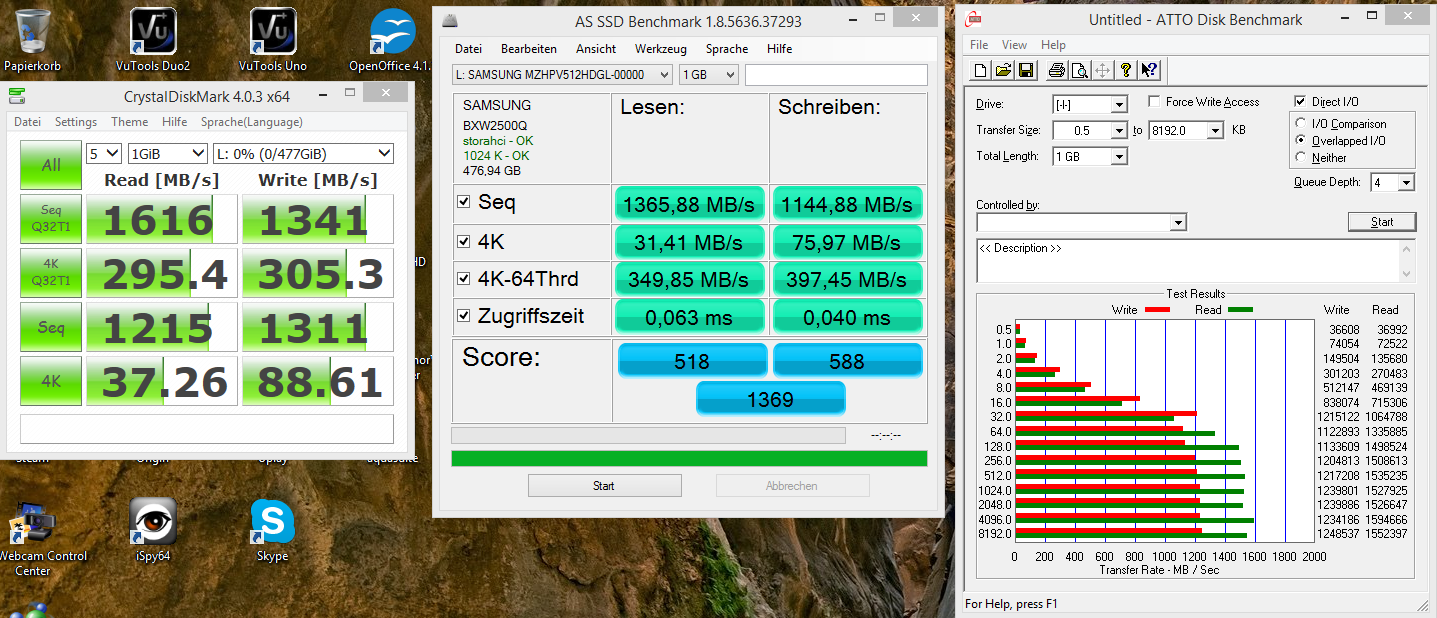
Task: Click the New file icon in ATTO
Action: point(982,70)
